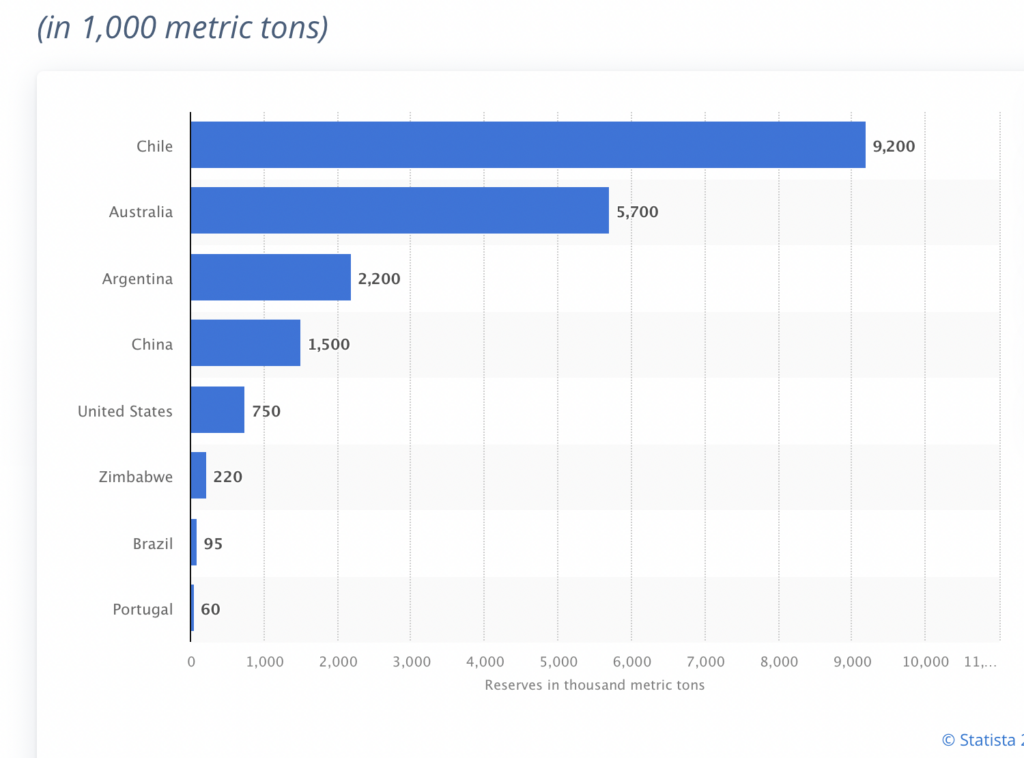Click the Chile axis label
This screenshot has width=1024, height=758.
point(155,146)
